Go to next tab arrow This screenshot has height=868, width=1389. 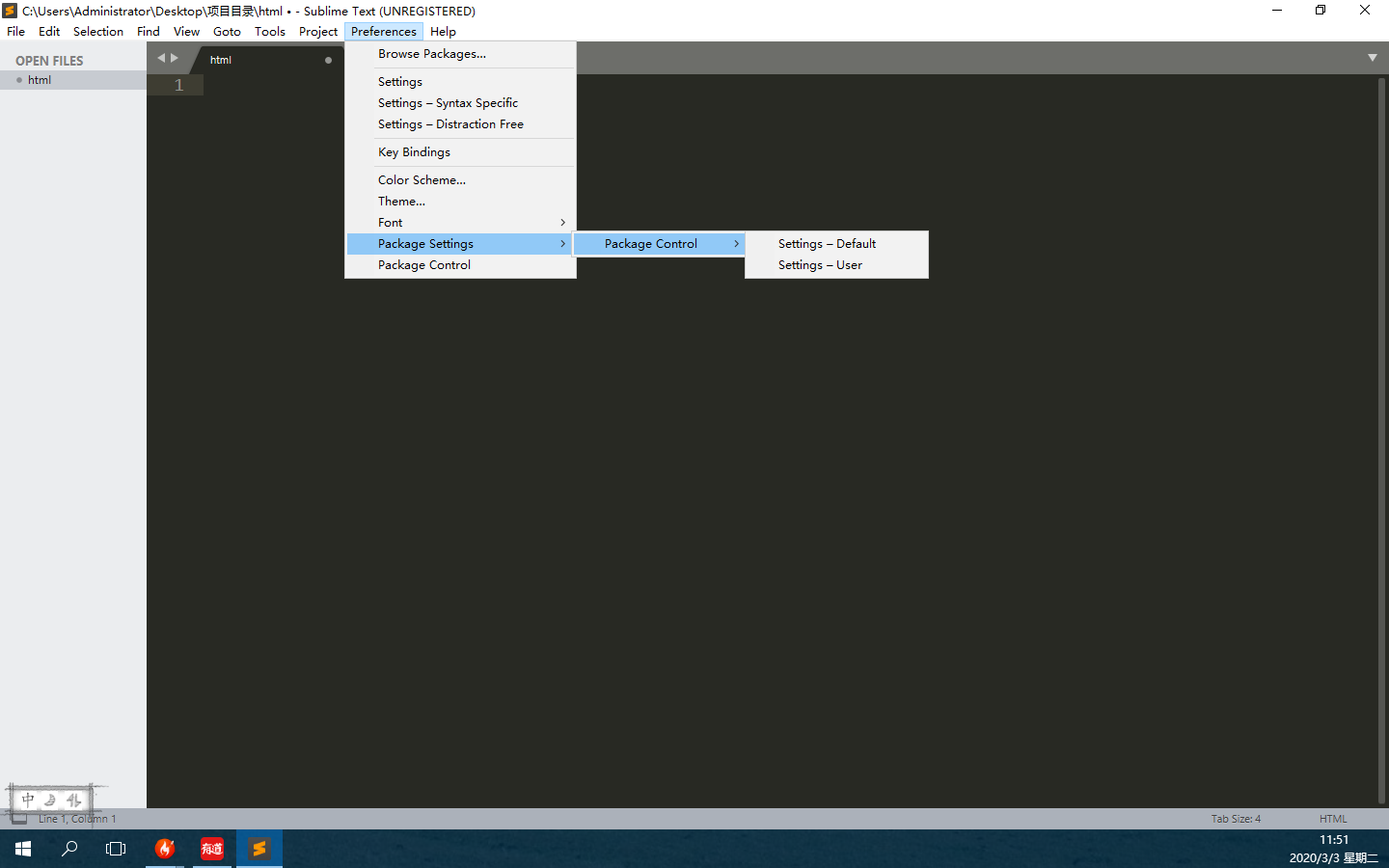[175, 58]
